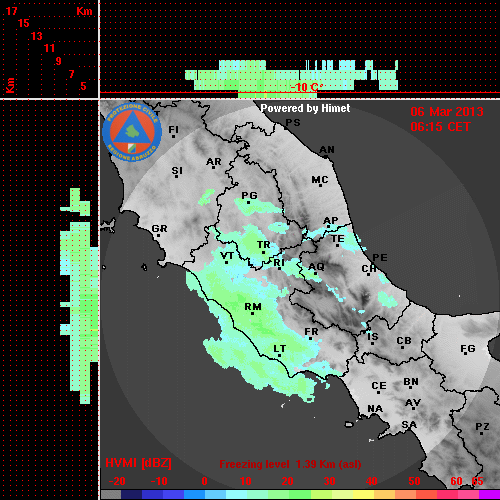
Task: Click the GR city label on map
Action: pyautogui.click(x=159, y=229)
